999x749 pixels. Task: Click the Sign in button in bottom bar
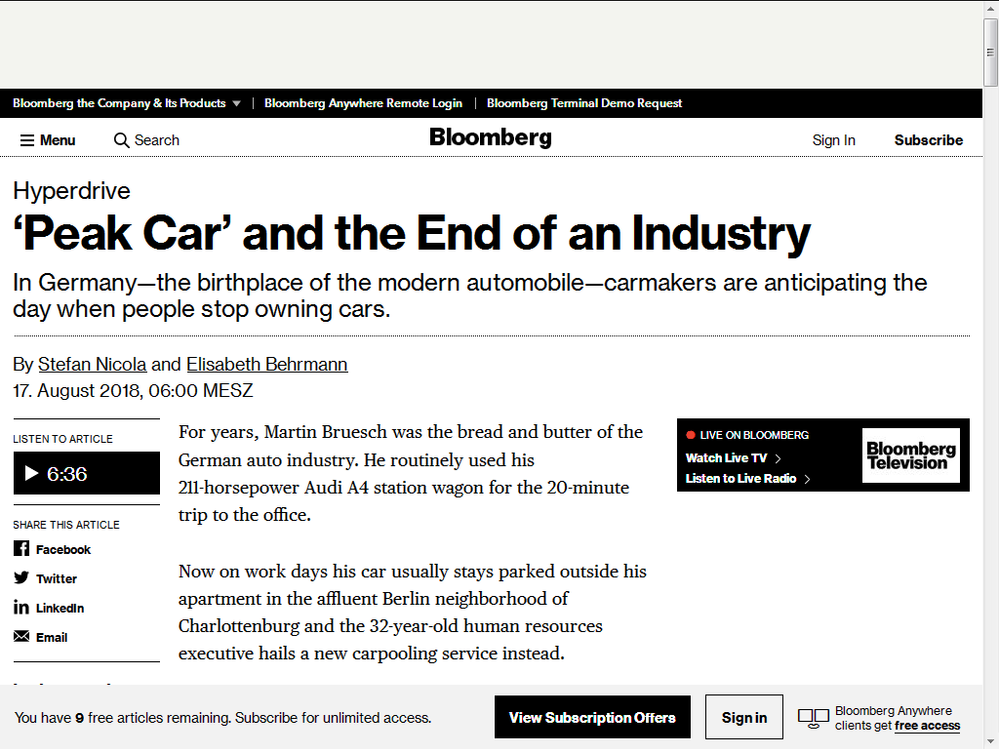tap(744, 717)
